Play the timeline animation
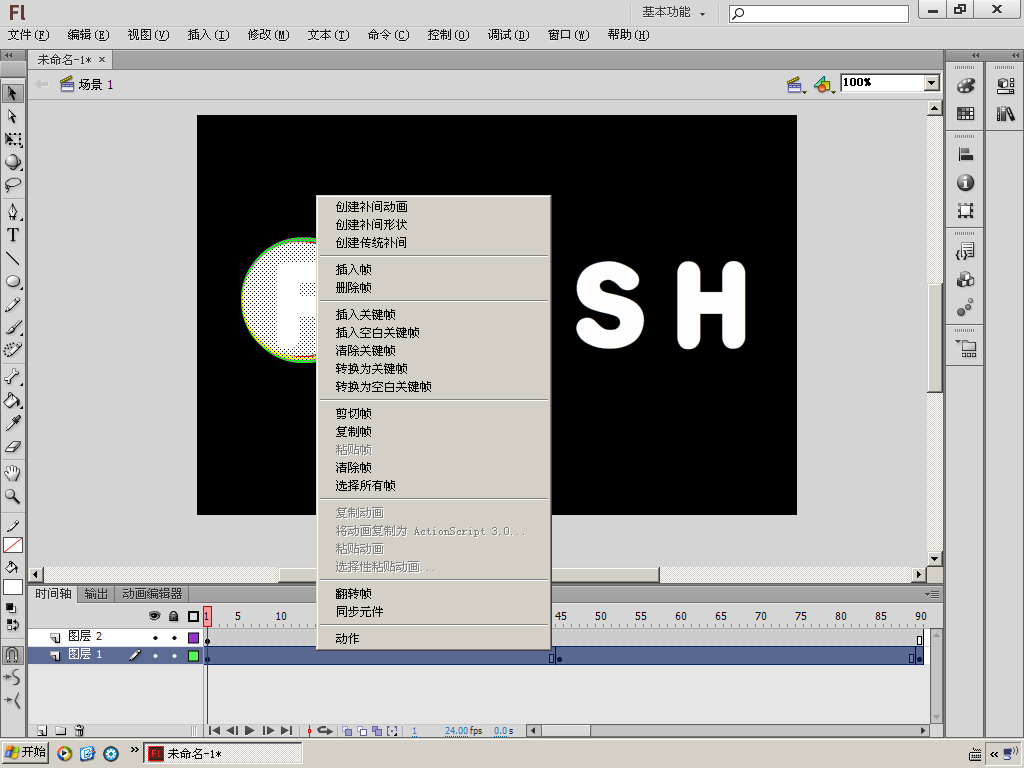Screen dimensions: 1024x768 point(249,731)
